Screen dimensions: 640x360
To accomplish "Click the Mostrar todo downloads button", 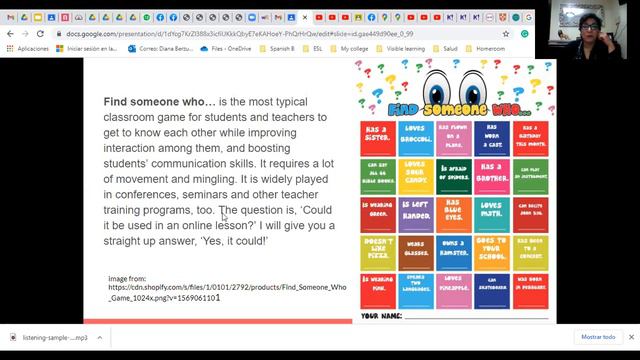I will 598,337.
